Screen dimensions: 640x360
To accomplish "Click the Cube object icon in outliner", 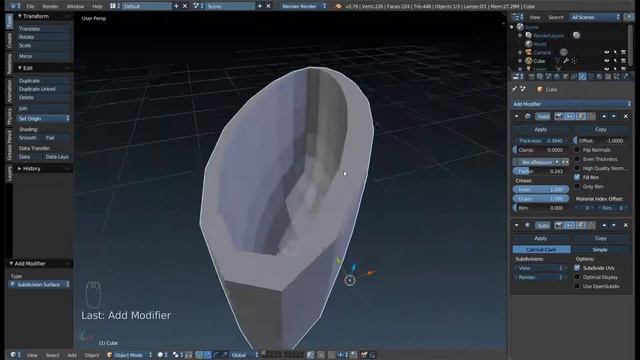I will click(x=529, y=61).
